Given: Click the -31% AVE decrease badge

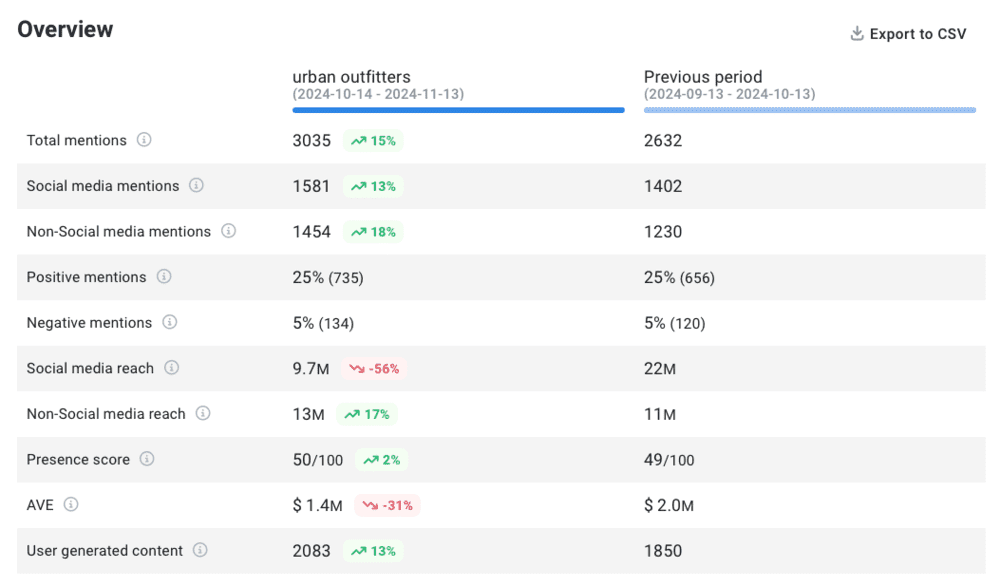Looking at the screenshot, I should tap(387, 505).
